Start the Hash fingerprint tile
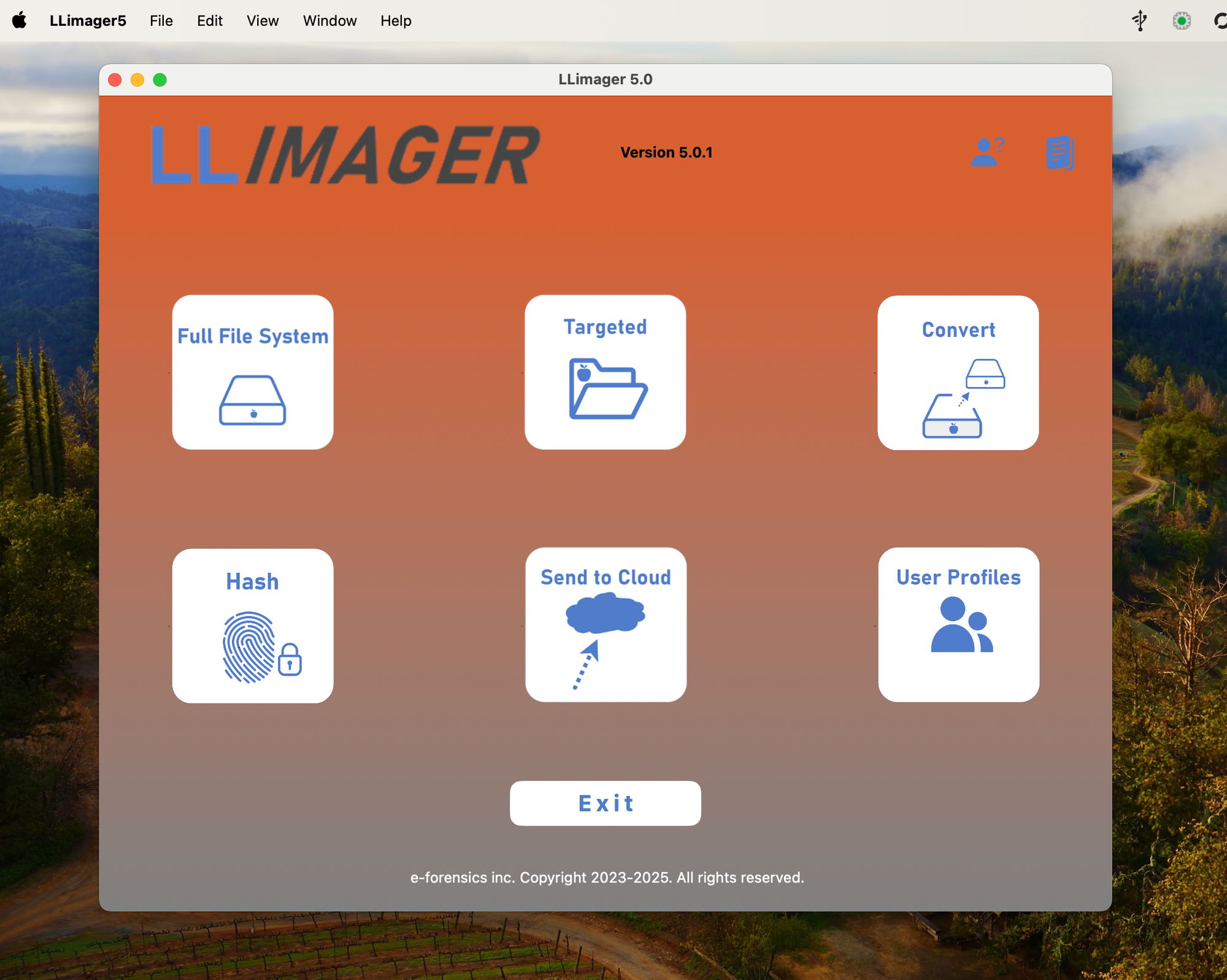The image size is (1227, 980). point(253,626)
